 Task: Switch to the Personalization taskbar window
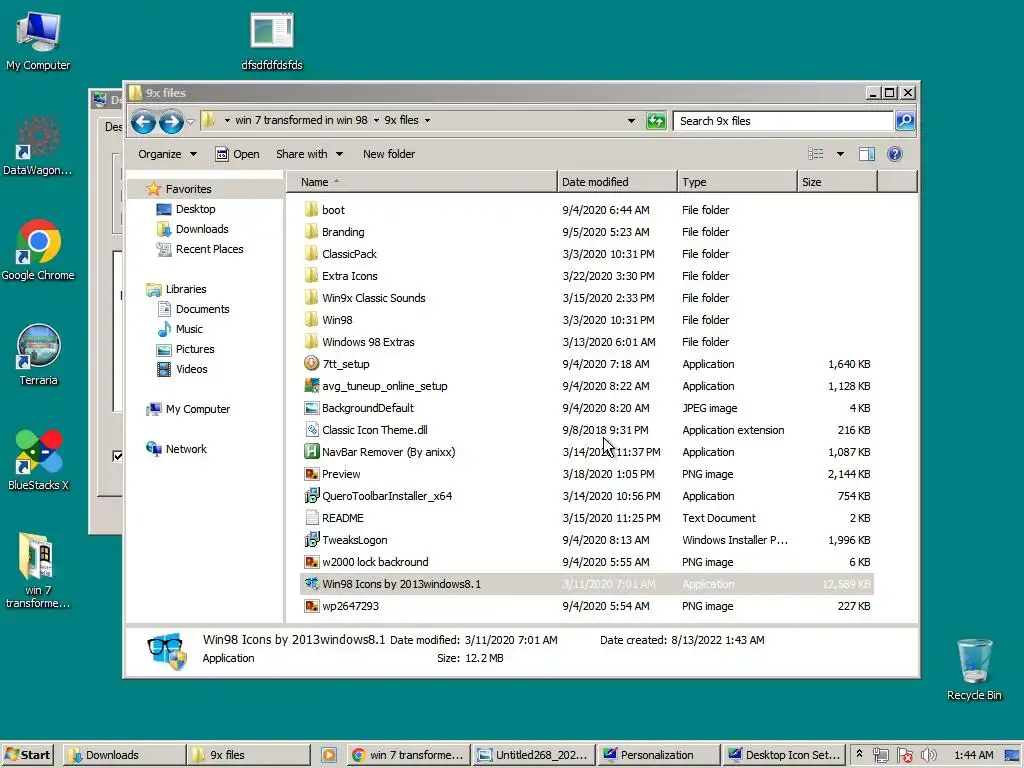(x=658, y=755)
